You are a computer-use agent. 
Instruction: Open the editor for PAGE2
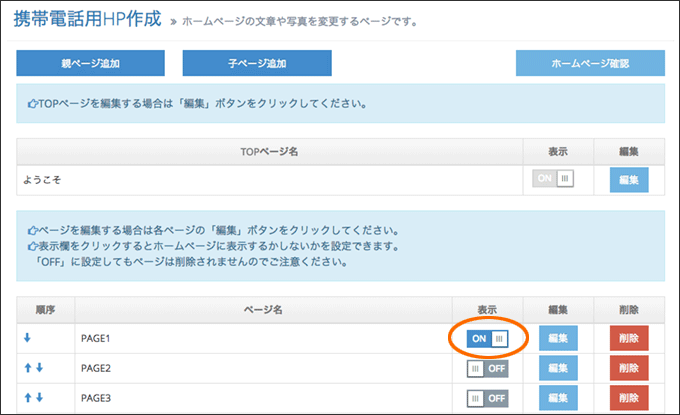558,368
